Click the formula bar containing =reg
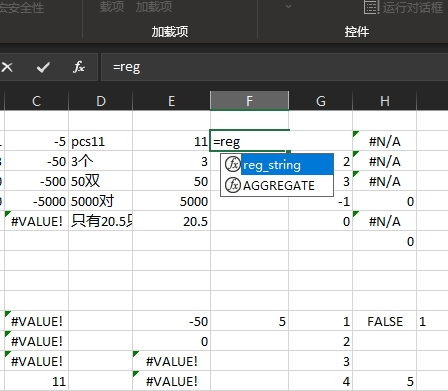Image resolution: width=448 pixels, height=391 pixels. click(274, 67)
